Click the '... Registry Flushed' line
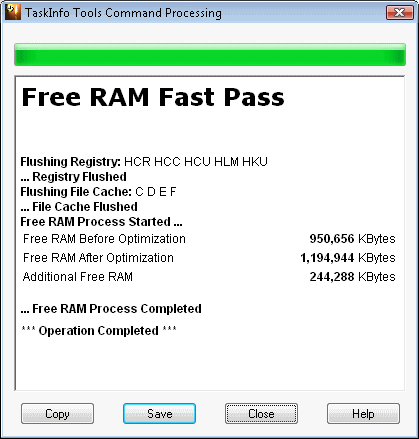 point(74,177)
